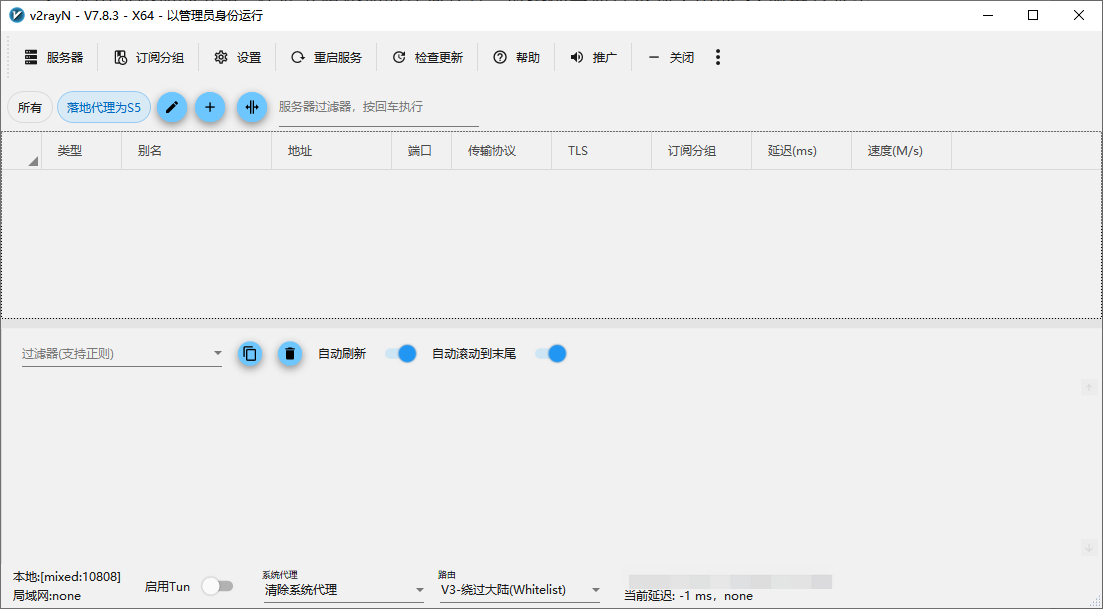Click 重启服务 to restart the service
Screen dimensions: 1103x609
[x=326, y=58]
